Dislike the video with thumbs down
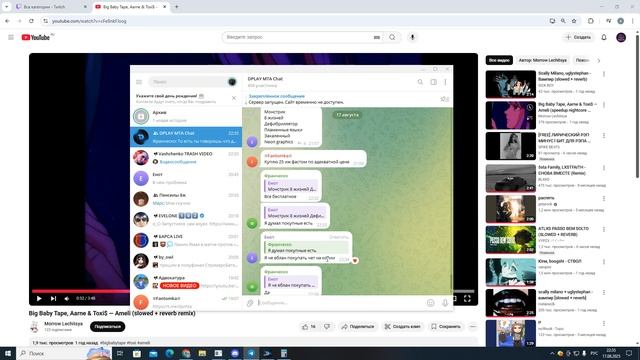 pos(327,327)
